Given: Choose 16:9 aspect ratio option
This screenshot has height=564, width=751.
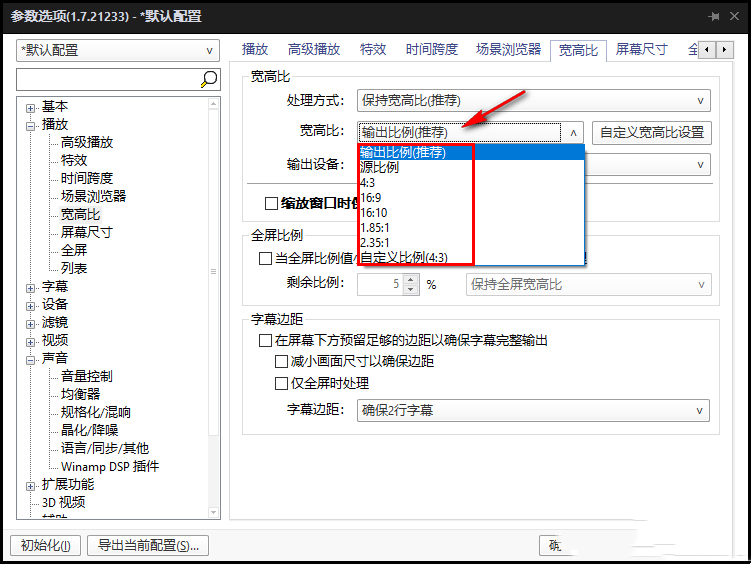Looking at the screenshot, I should pos(471,198).
